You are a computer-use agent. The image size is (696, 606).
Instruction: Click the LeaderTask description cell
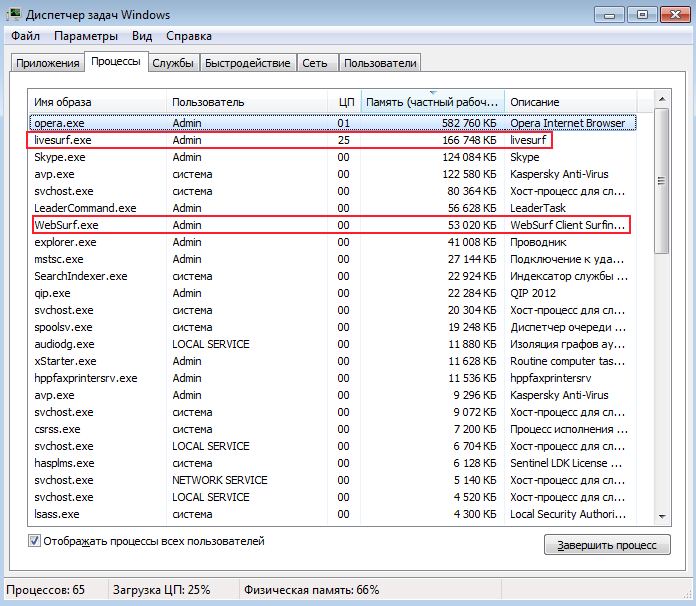tap(538, 208)
